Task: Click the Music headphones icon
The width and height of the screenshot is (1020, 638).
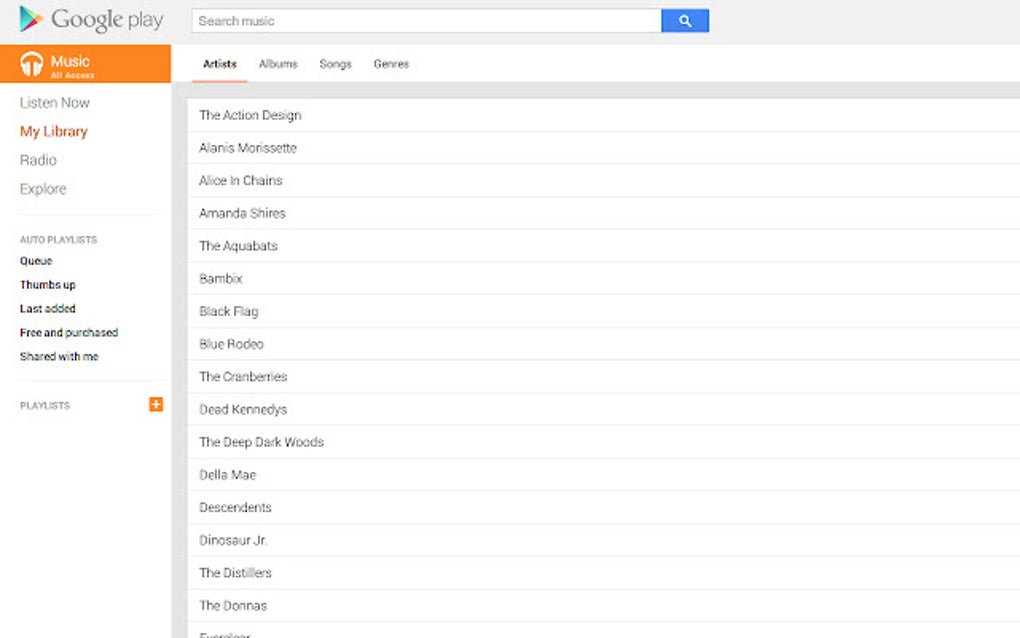Action: (x=31, y=61)
